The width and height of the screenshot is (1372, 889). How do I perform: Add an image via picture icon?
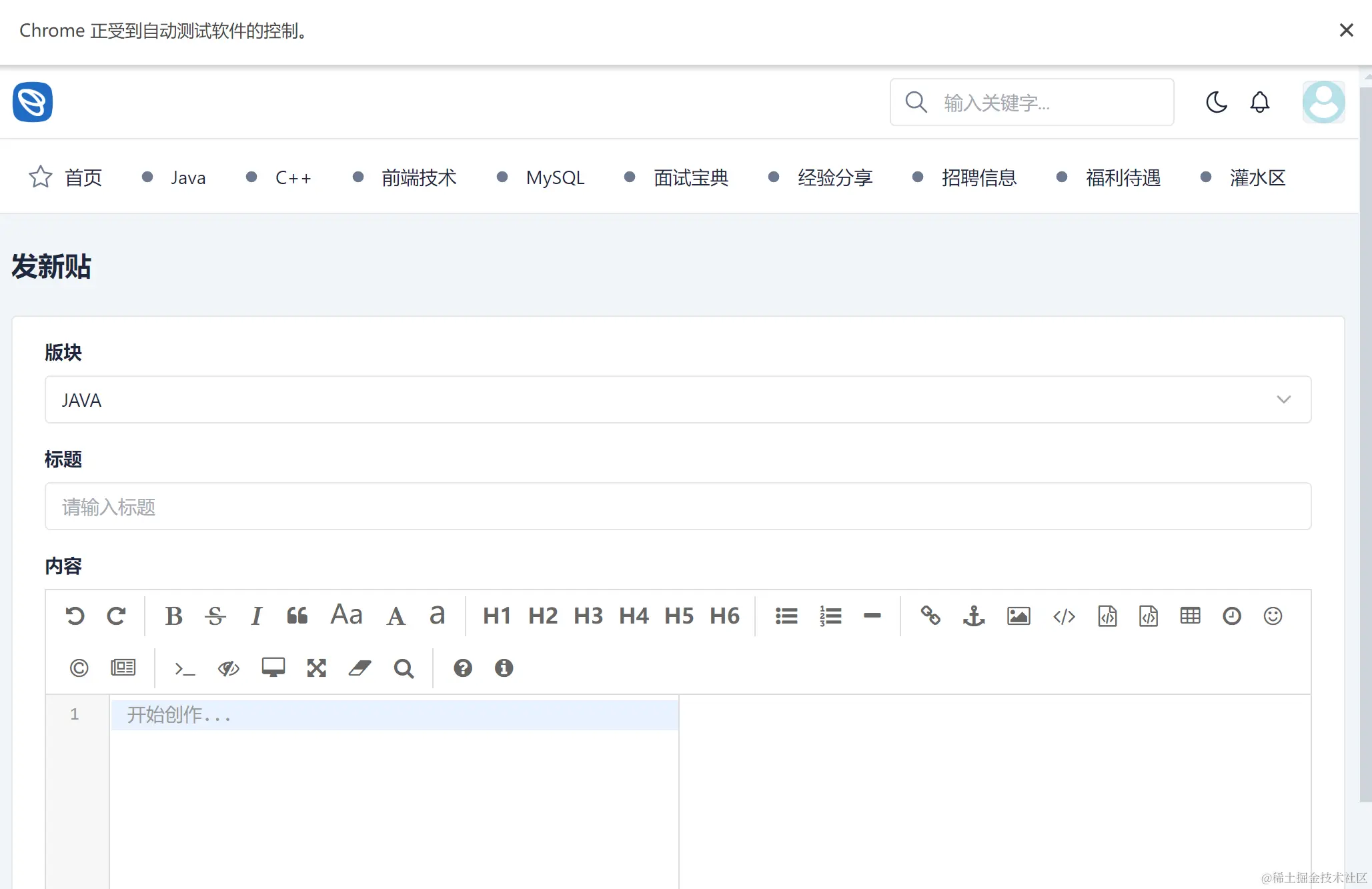(1018, 616)
